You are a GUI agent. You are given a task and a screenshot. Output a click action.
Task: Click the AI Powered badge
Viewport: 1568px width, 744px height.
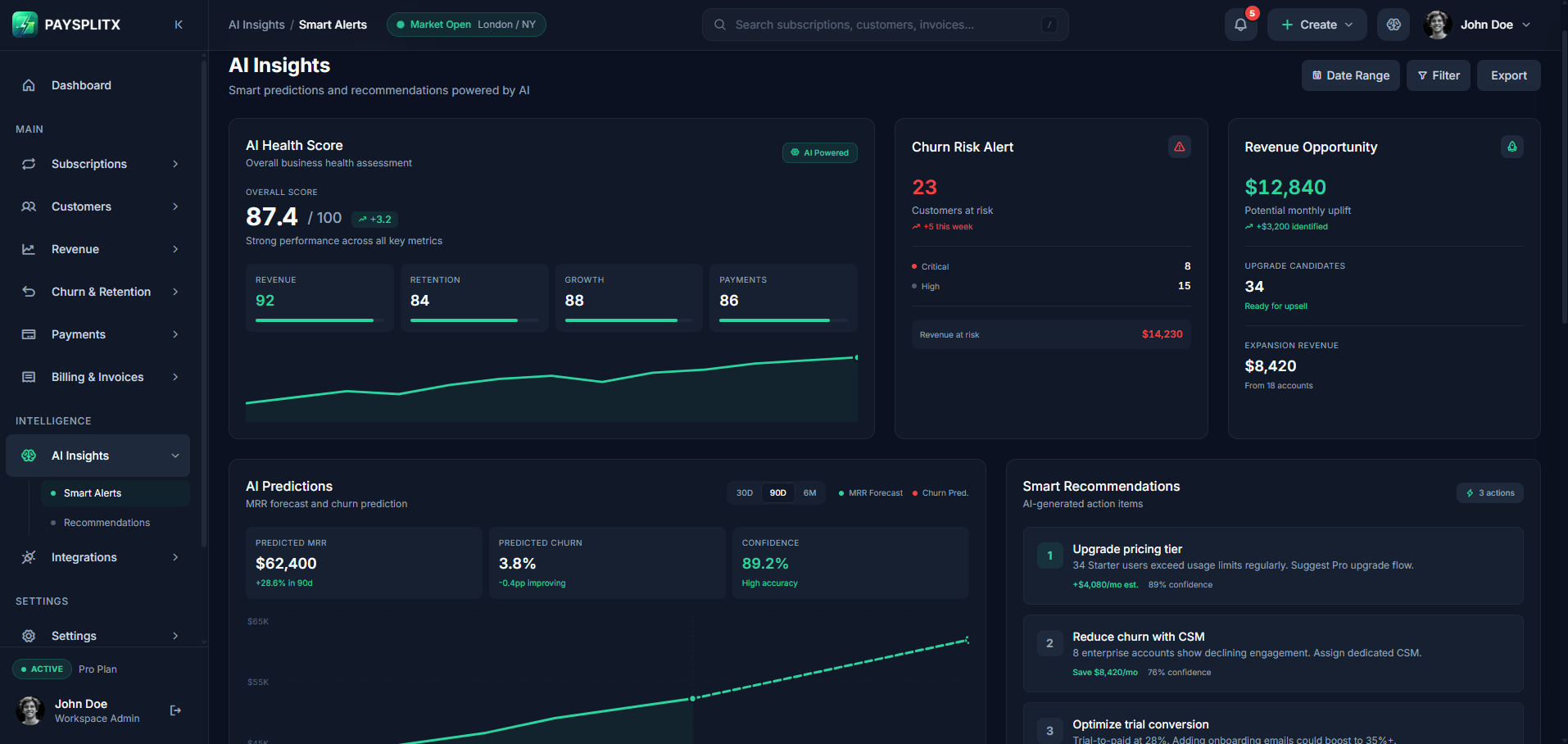tap(819, 152)
